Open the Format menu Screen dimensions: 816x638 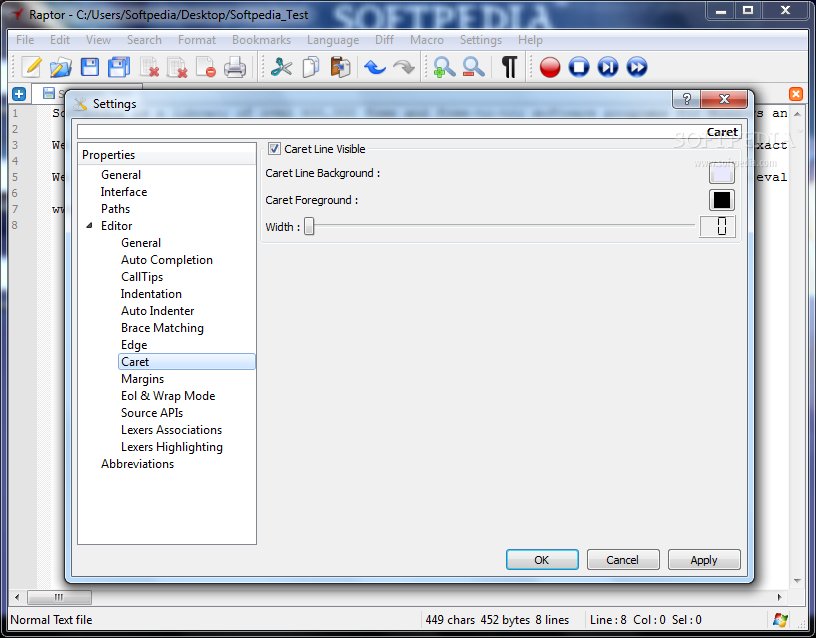pyautogui.click(x=196, y=40)
